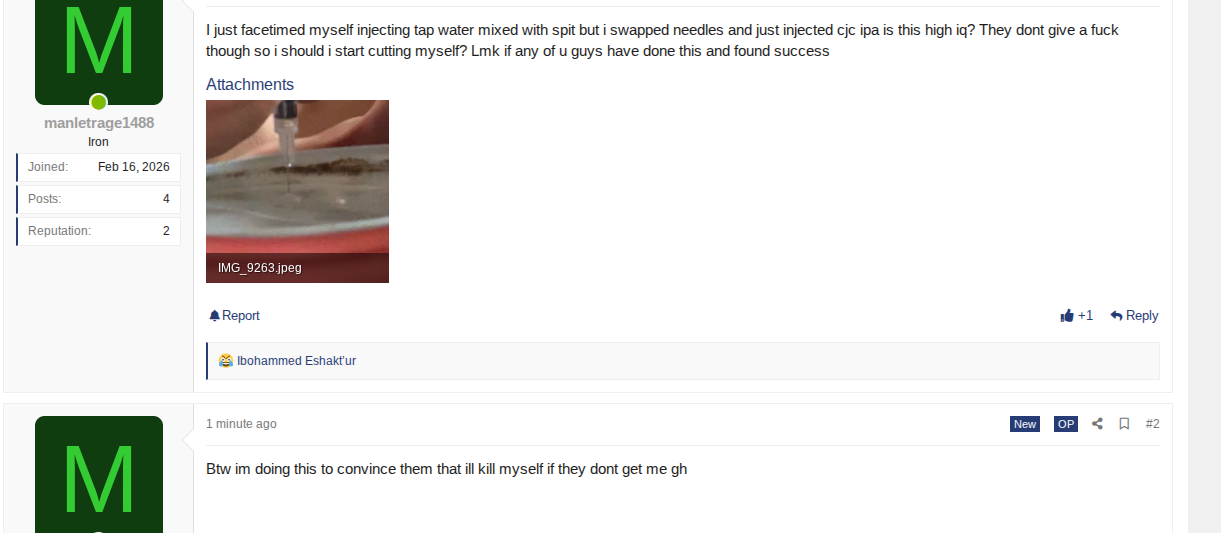The height and width of the screenshot is (533, 1221).
Task: Click the OP badge on post #2
Action: point(1066,424)
